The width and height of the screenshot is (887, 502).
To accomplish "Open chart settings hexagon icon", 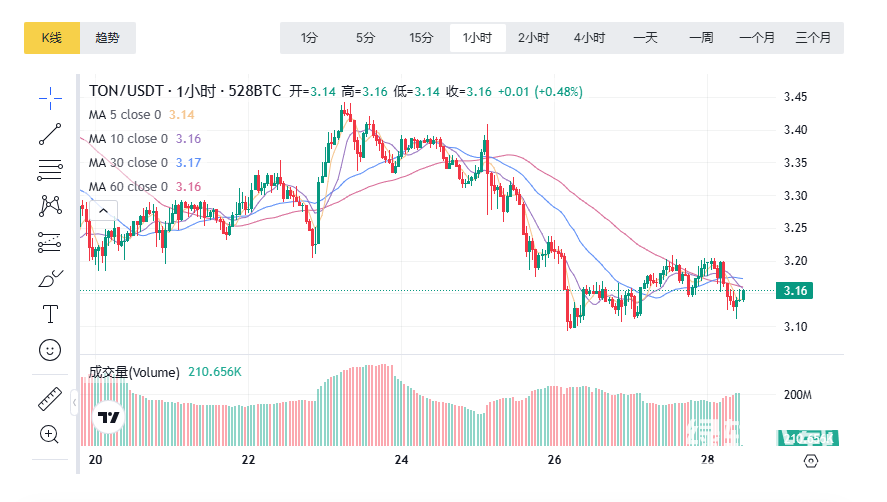I will click(811, 461).
